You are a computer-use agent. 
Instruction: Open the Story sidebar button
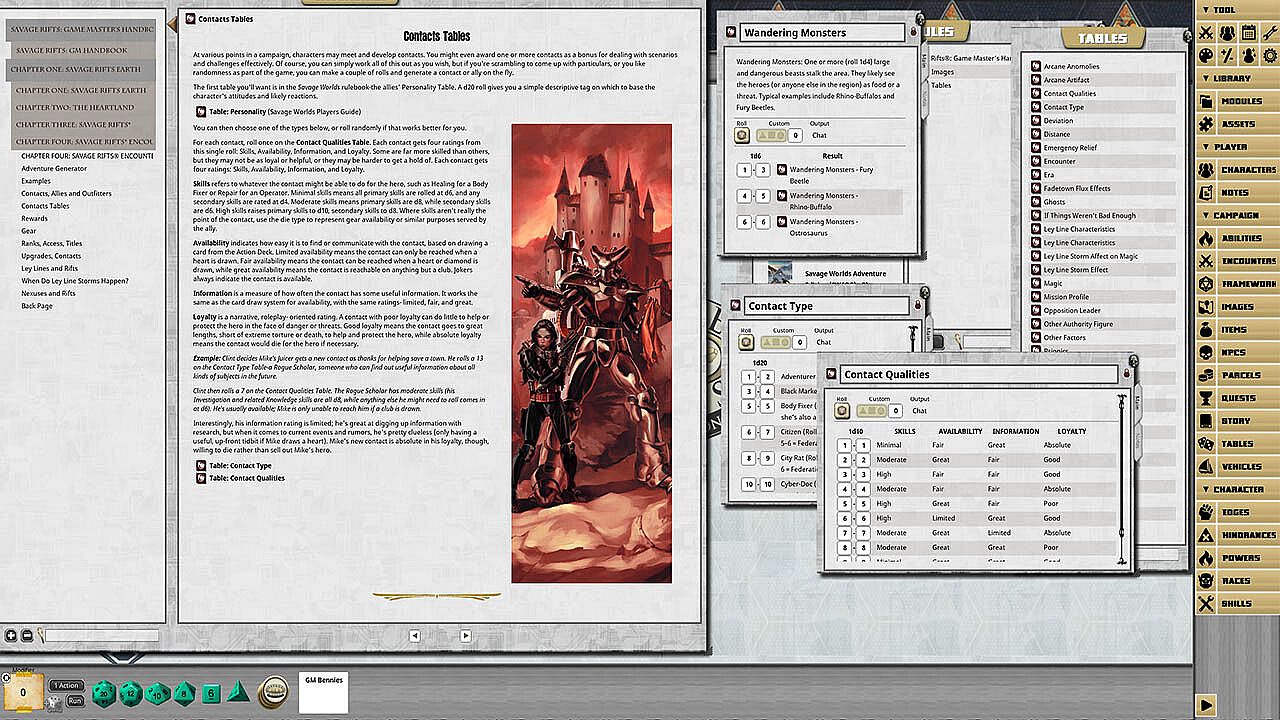click(1237, 421)
